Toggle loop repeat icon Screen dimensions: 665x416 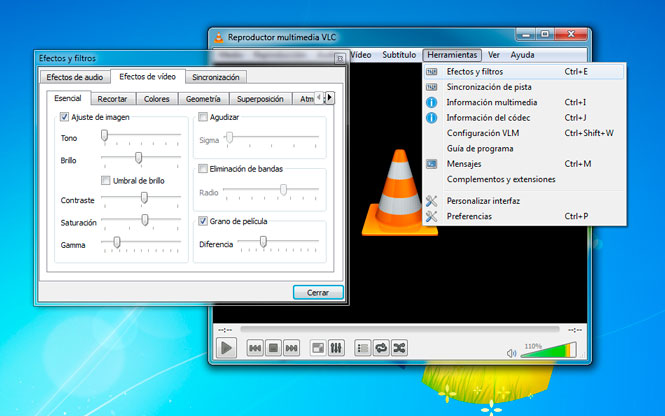(381, 348)
